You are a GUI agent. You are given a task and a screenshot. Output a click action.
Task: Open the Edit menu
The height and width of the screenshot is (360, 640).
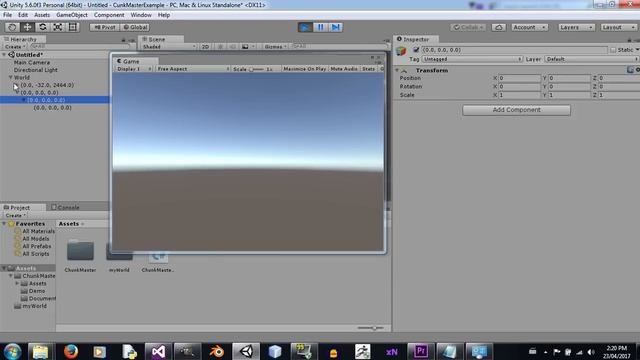coord(23,15)
